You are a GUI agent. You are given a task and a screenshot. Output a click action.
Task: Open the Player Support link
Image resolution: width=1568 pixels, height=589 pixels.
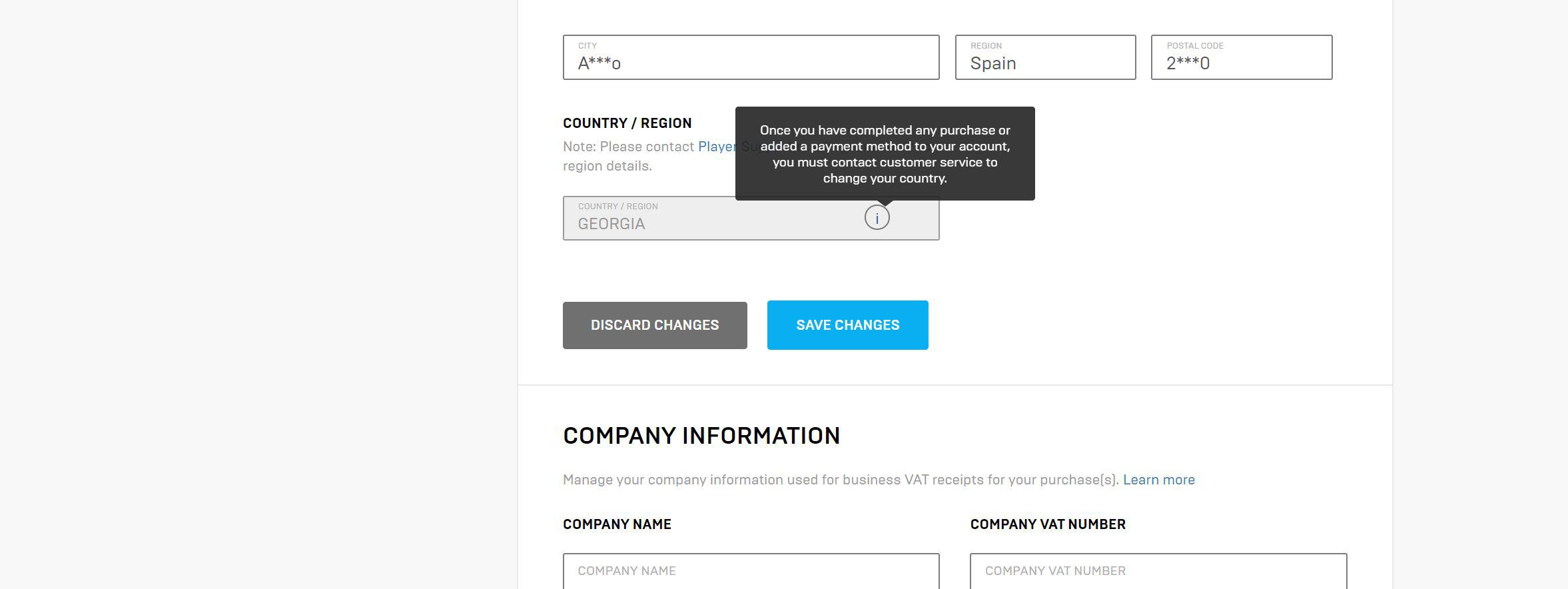click(717, 147)
